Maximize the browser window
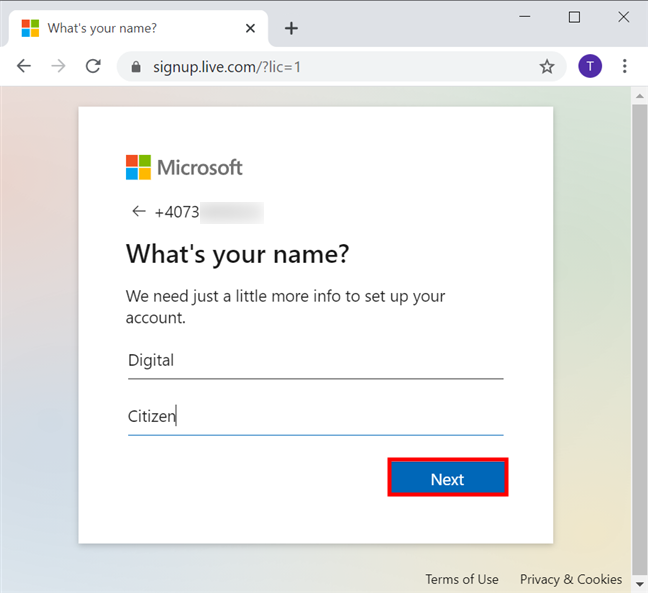The width and height of the screenshot is (648, 593). point(574,17)
